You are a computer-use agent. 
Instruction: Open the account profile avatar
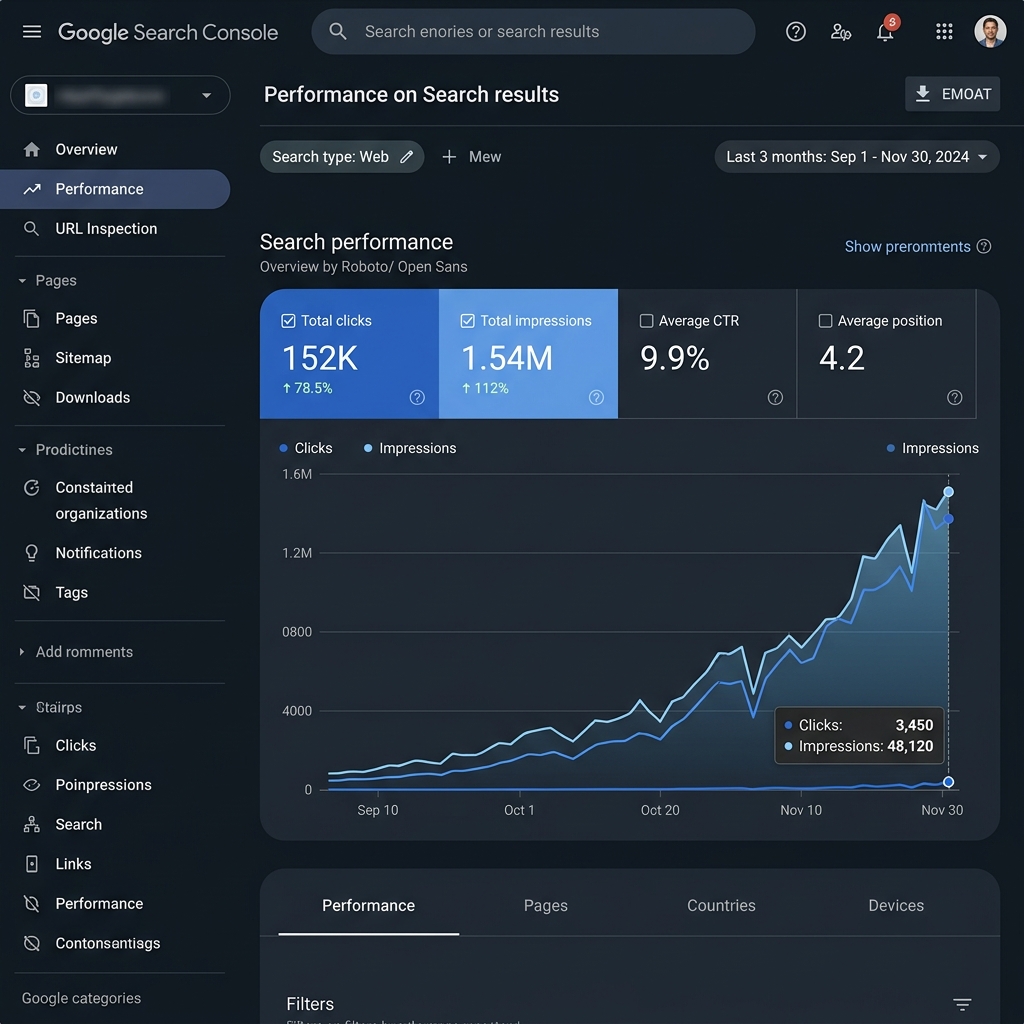990,31
